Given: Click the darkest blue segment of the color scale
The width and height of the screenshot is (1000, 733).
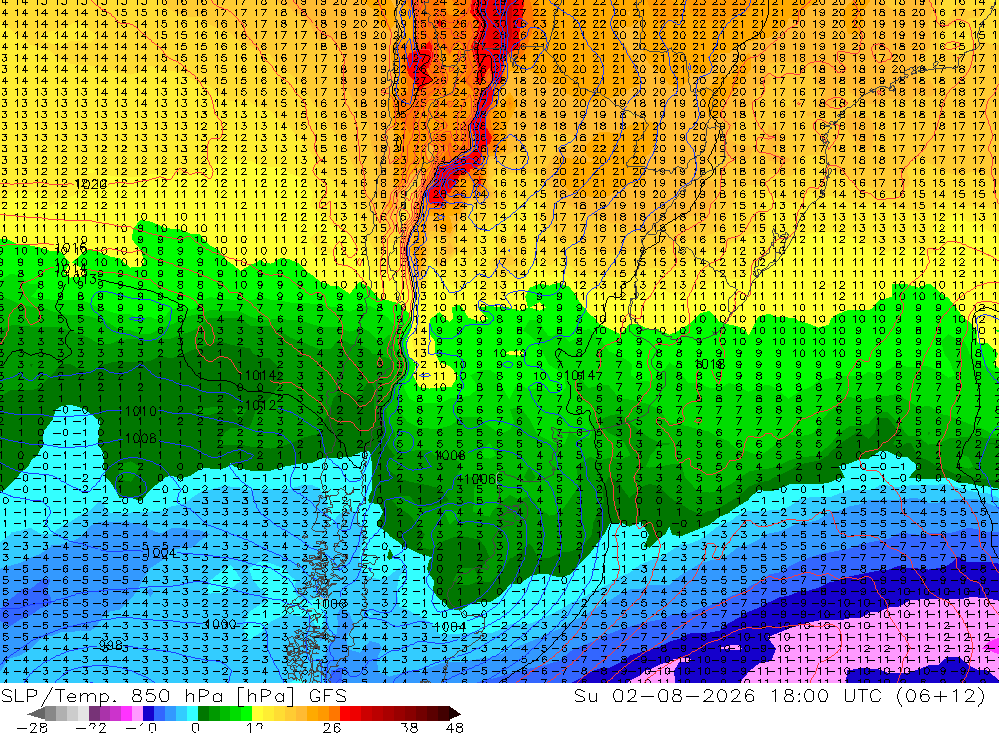Looking at the screenshot, I should (x=148, y=713).
